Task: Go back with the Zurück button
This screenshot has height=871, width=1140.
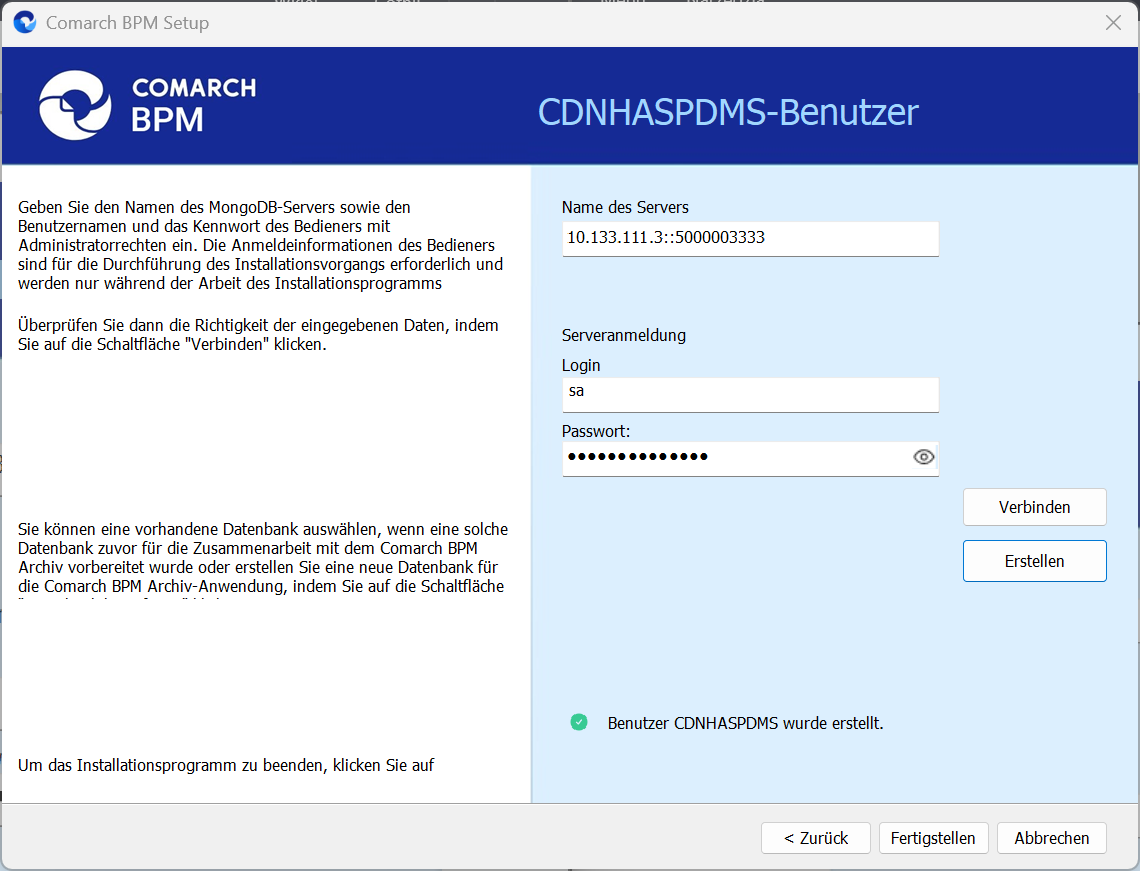Action: [x=815, y=838]
